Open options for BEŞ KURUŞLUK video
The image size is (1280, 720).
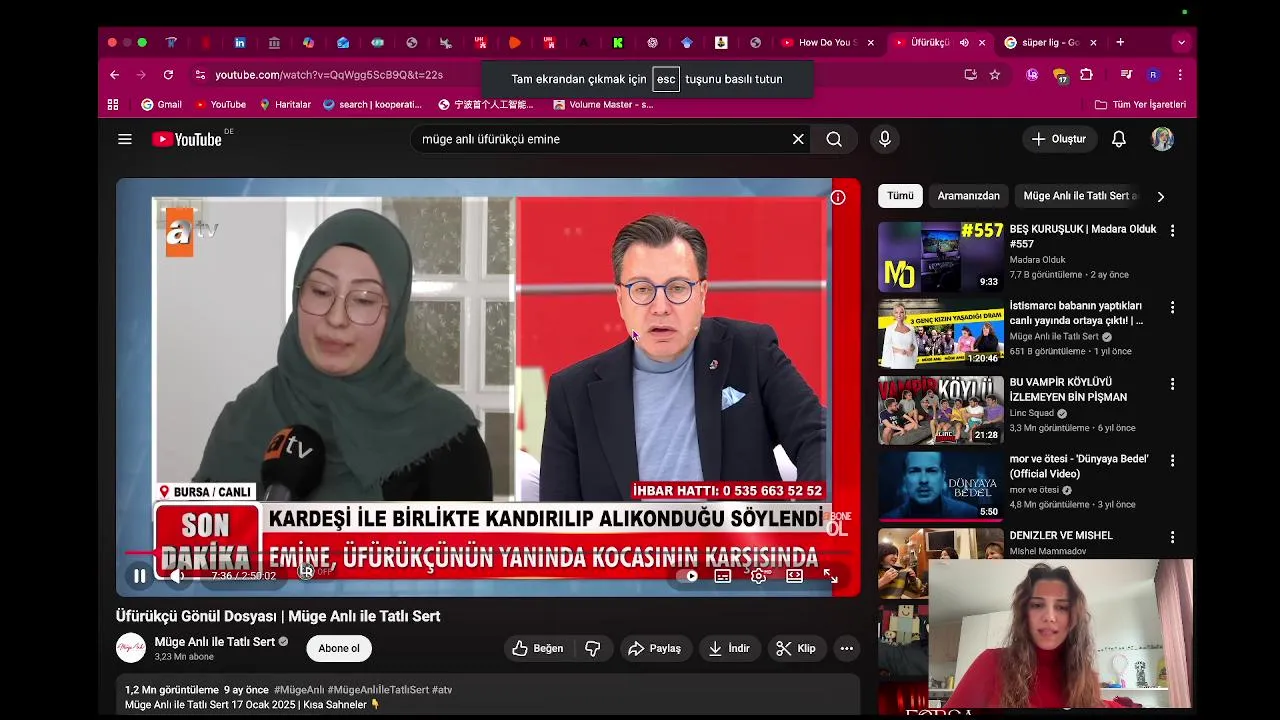[x=1172, y=230]
